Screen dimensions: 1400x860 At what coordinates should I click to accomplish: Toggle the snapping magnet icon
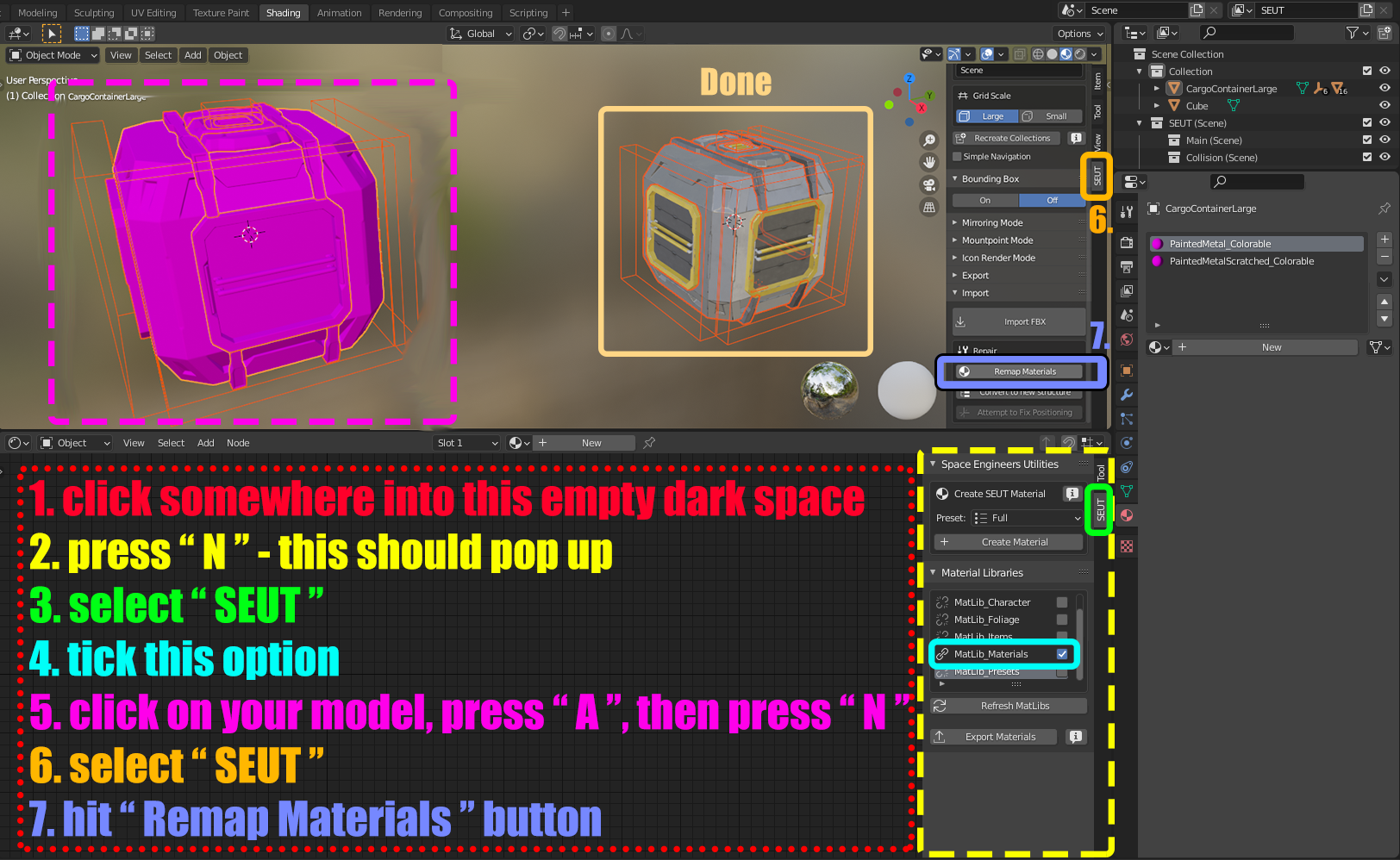point(560,34)
